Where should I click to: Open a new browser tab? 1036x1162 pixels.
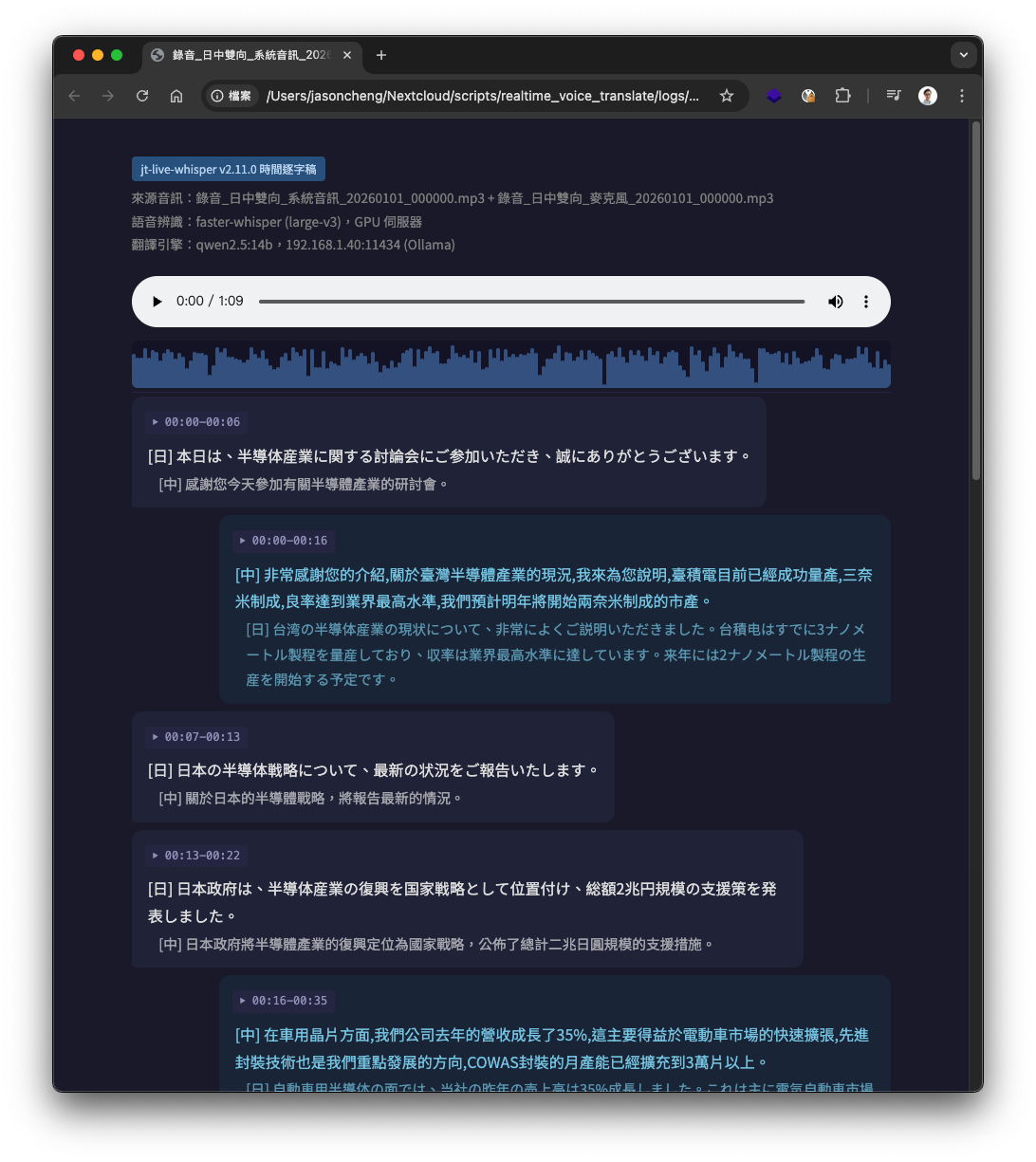click(381, 55)
